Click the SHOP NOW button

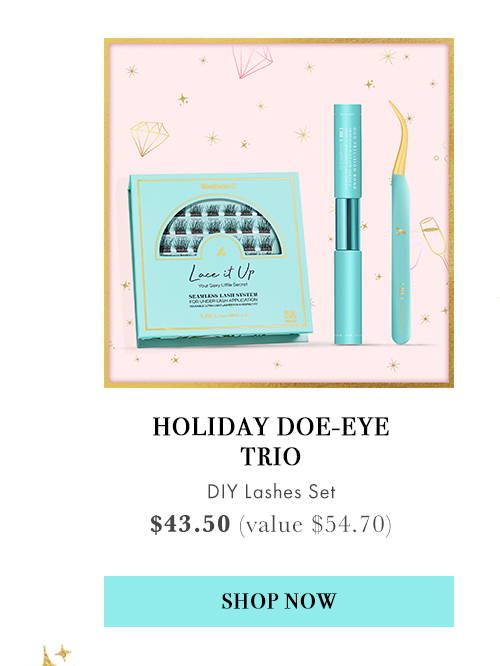click(x=279, y=601)
